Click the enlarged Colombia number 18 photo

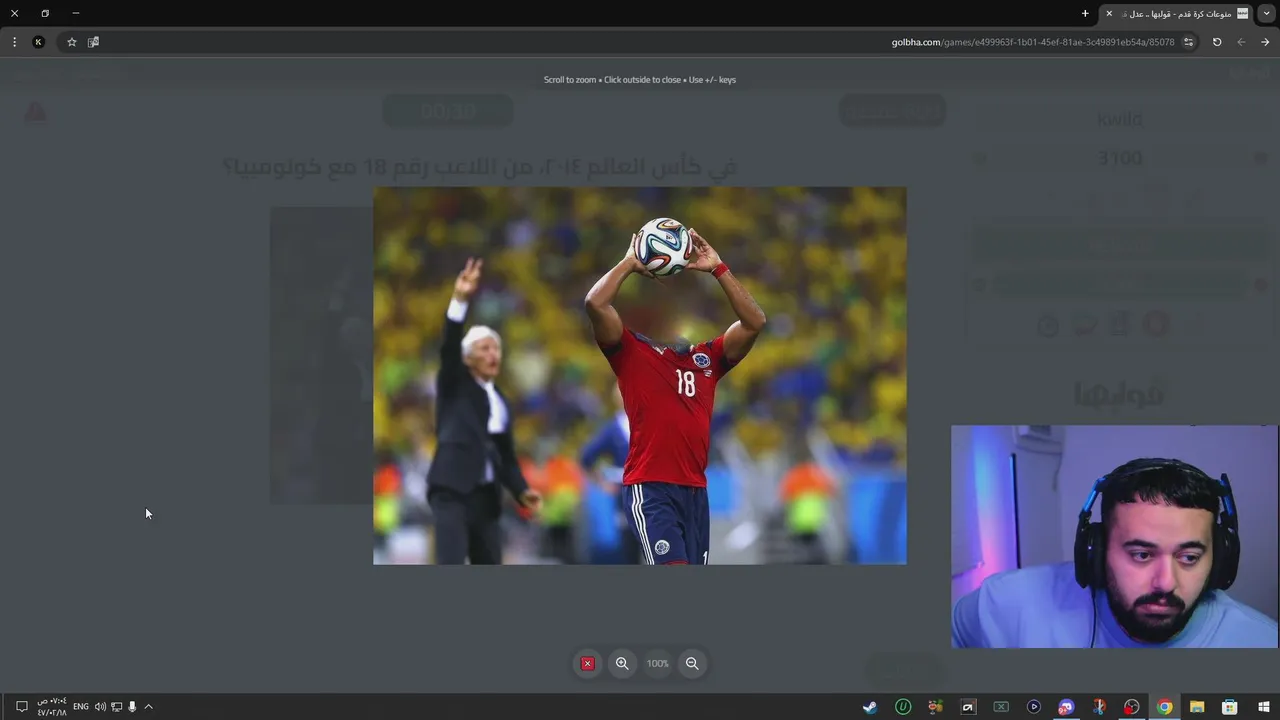(640, 375)
